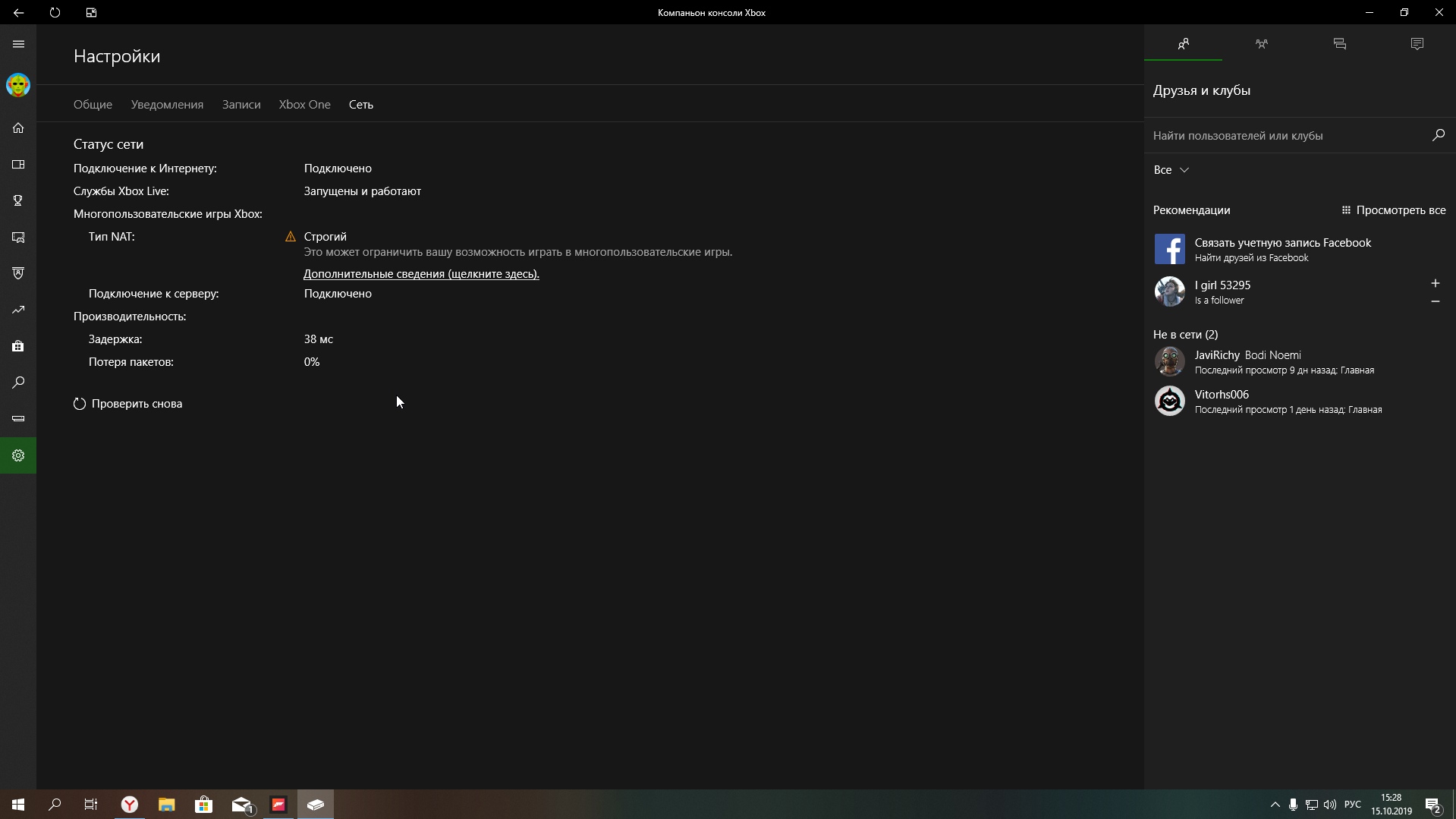
Task: Open Clubs shield icon
Action: [18, 273]
